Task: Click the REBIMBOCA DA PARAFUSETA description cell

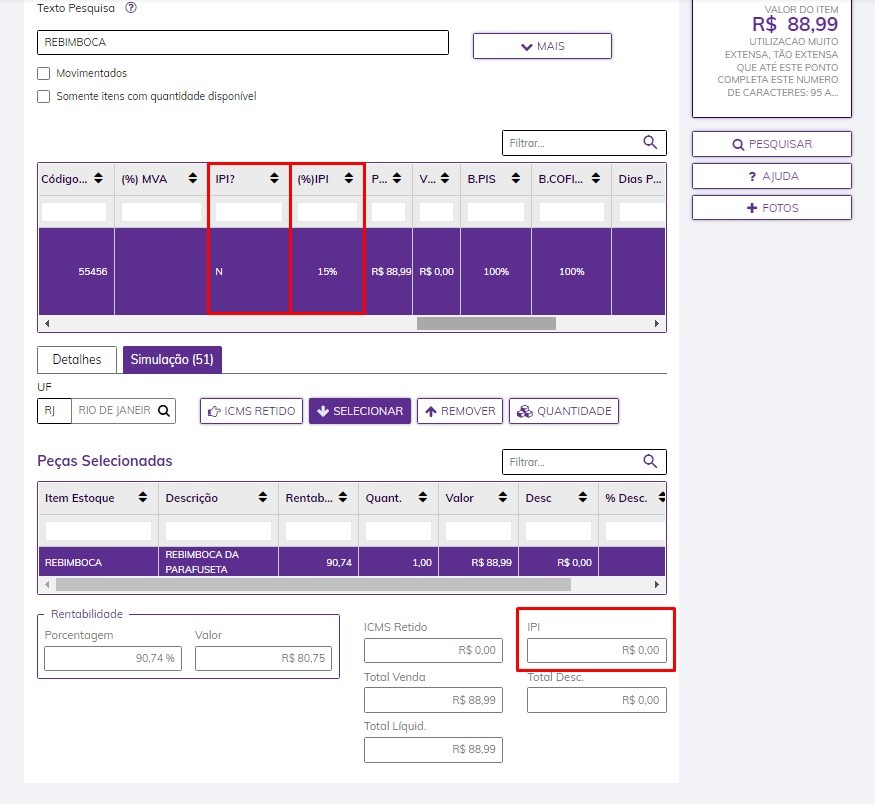Action: click(x=218, y=562)
